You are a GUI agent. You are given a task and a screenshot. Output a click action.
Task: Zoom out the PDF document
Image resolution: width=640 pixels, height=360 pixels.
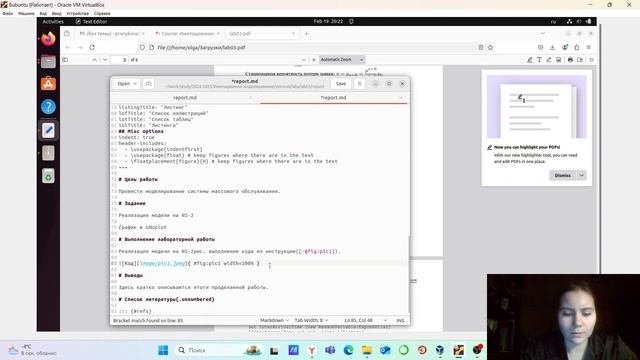click(303, 60)
